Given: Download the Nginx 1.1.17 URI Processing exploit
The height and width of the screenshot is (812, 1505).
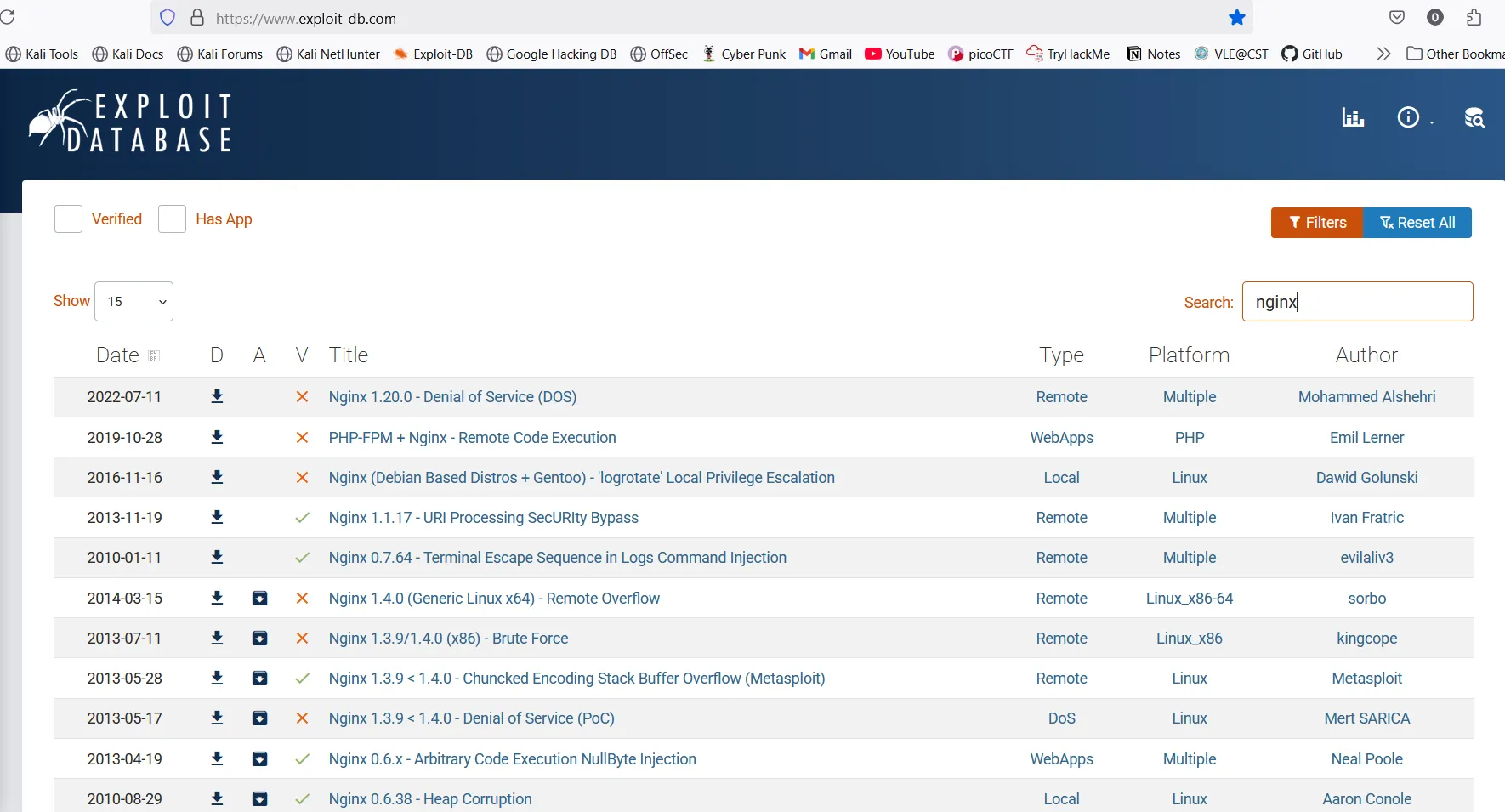Looking at the screenshot, I should [217, 517].
